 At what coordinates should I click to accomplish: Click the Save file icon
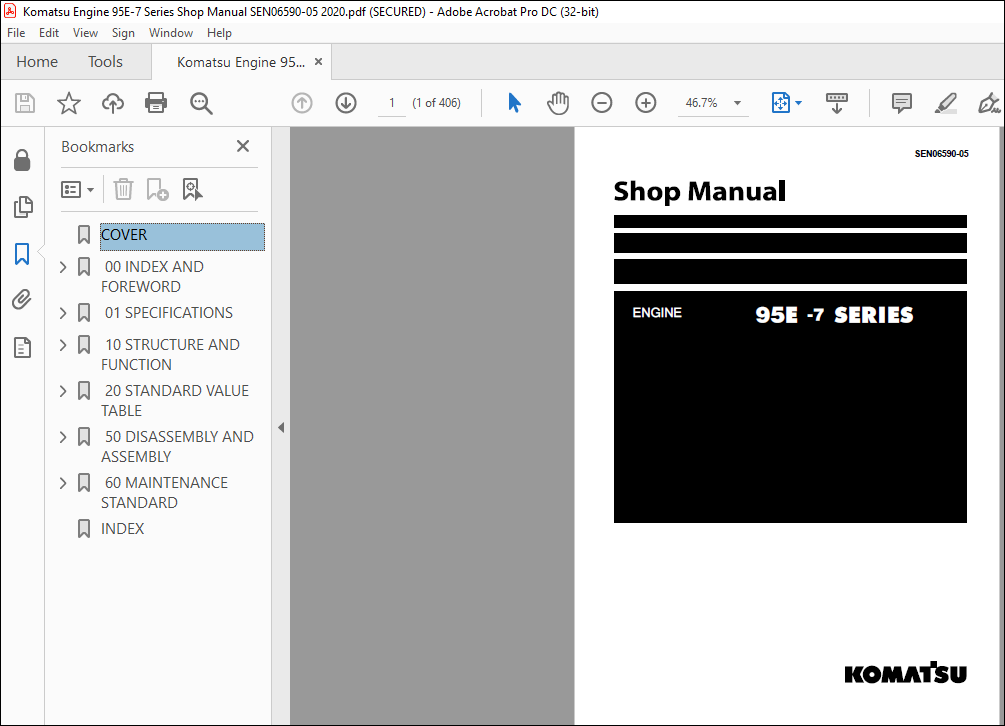coord(25,103)
